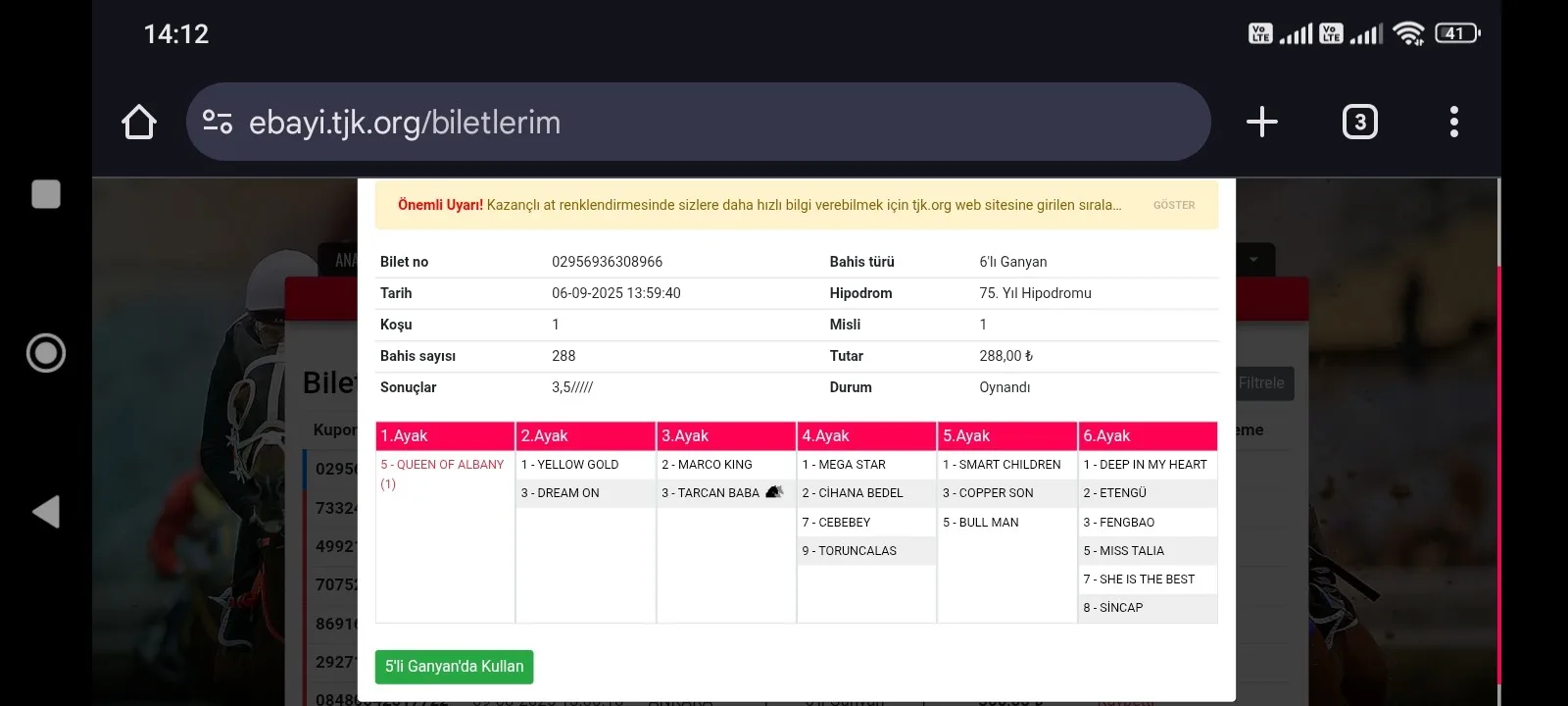This screenshot has height=706, width=1568.
Task: Expand the dropdown arrow in dark navbar
Action: pos(1253,260)
